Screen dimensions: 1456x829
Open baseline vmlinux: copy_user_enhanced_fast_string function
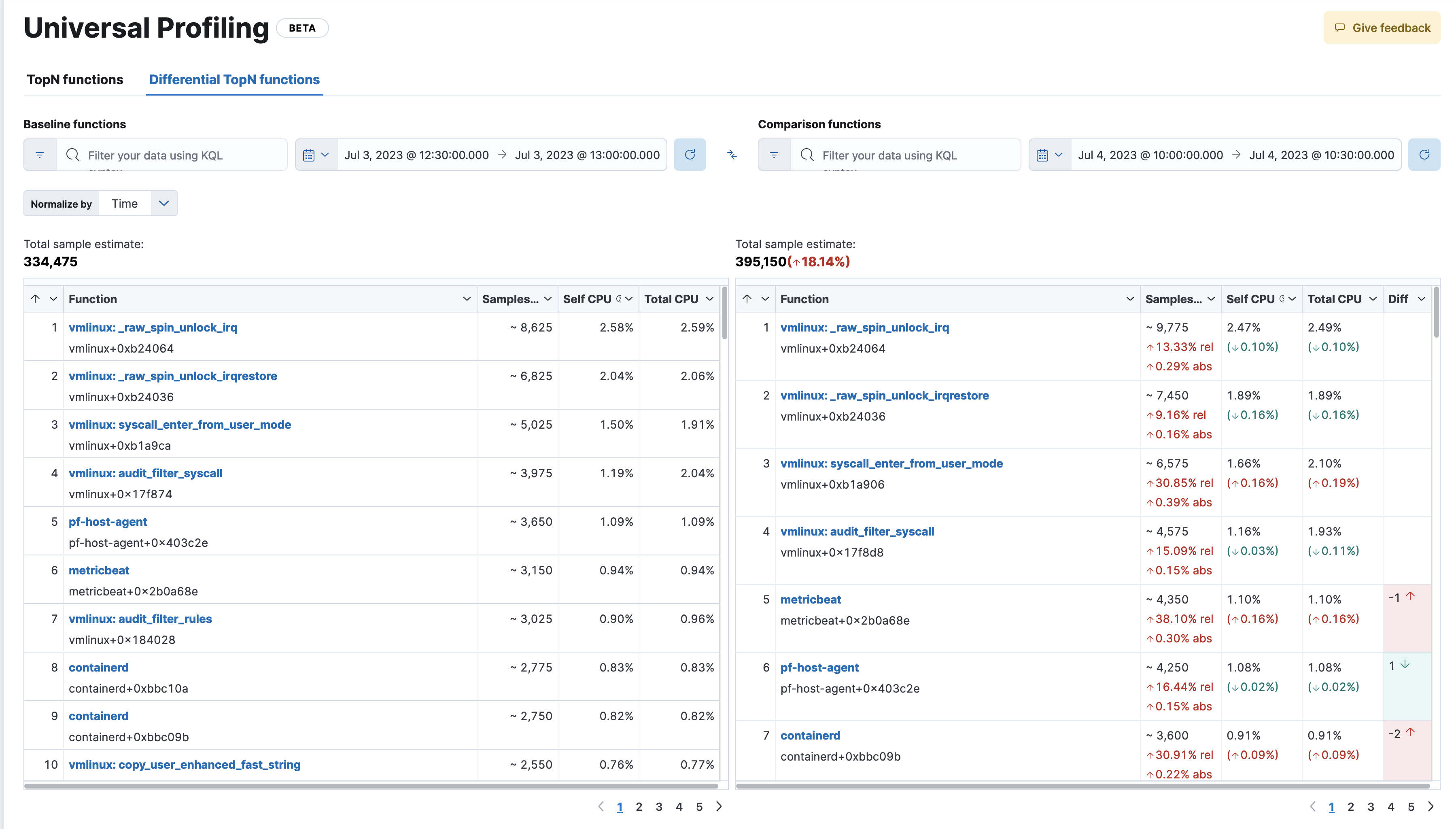(x=185, y=765)
